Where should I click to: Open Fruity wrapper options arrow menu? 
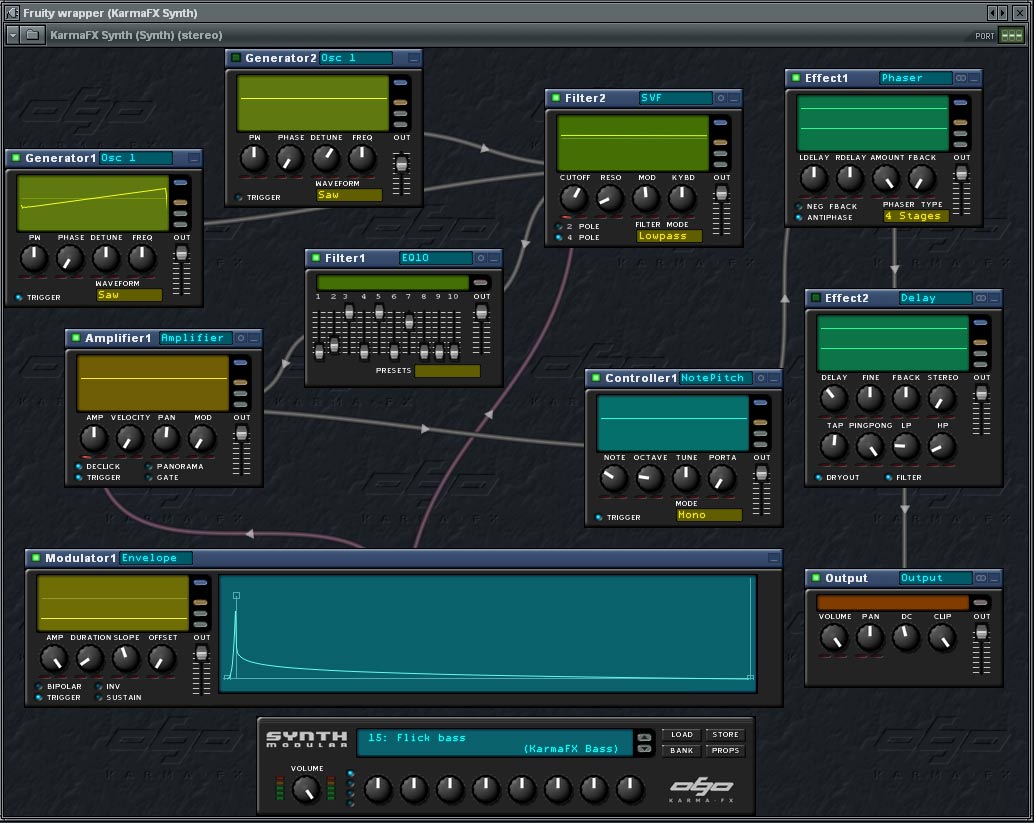click(13, 35)
